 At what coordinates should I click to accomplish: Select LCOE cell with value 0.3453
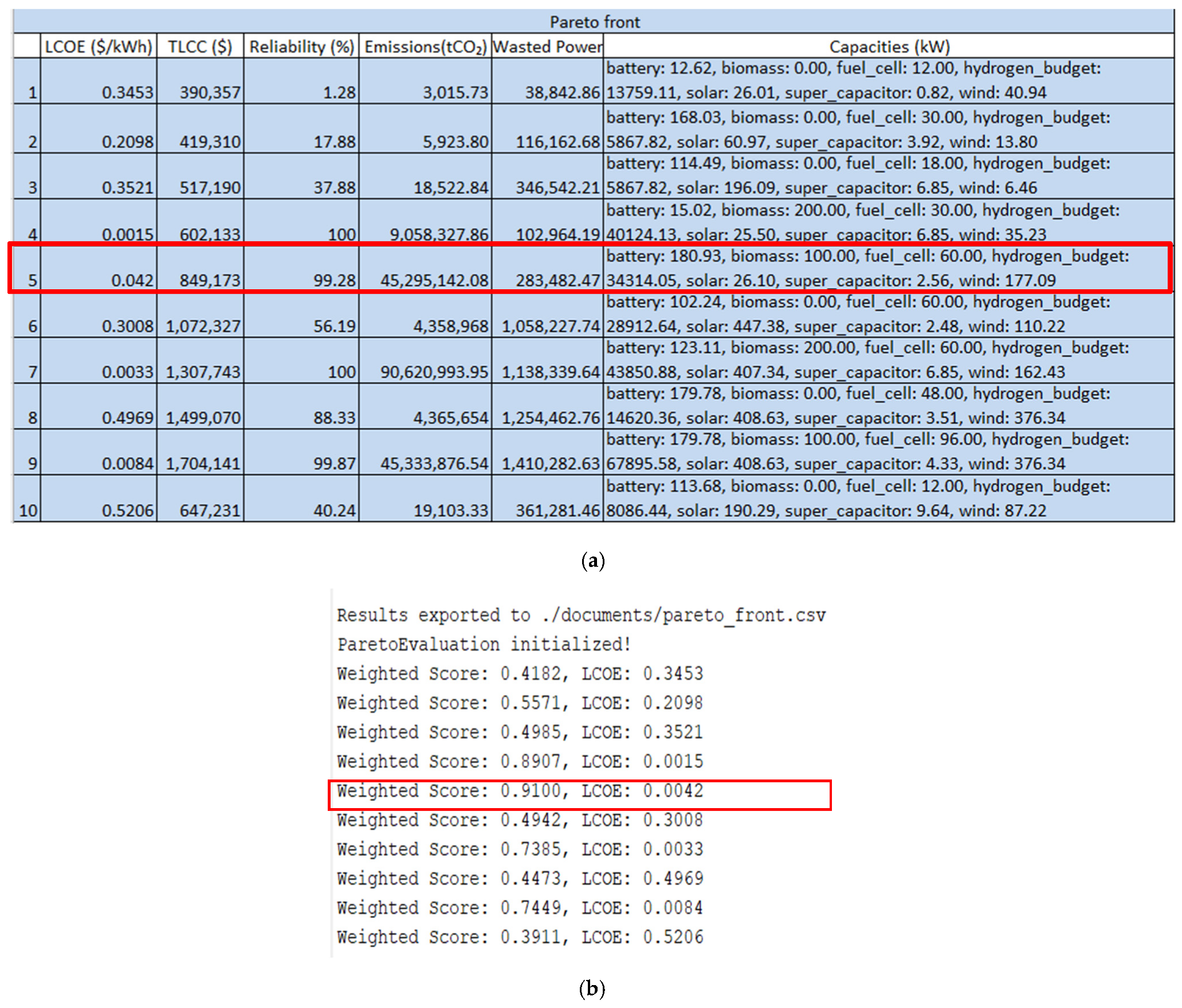(99, 81)
